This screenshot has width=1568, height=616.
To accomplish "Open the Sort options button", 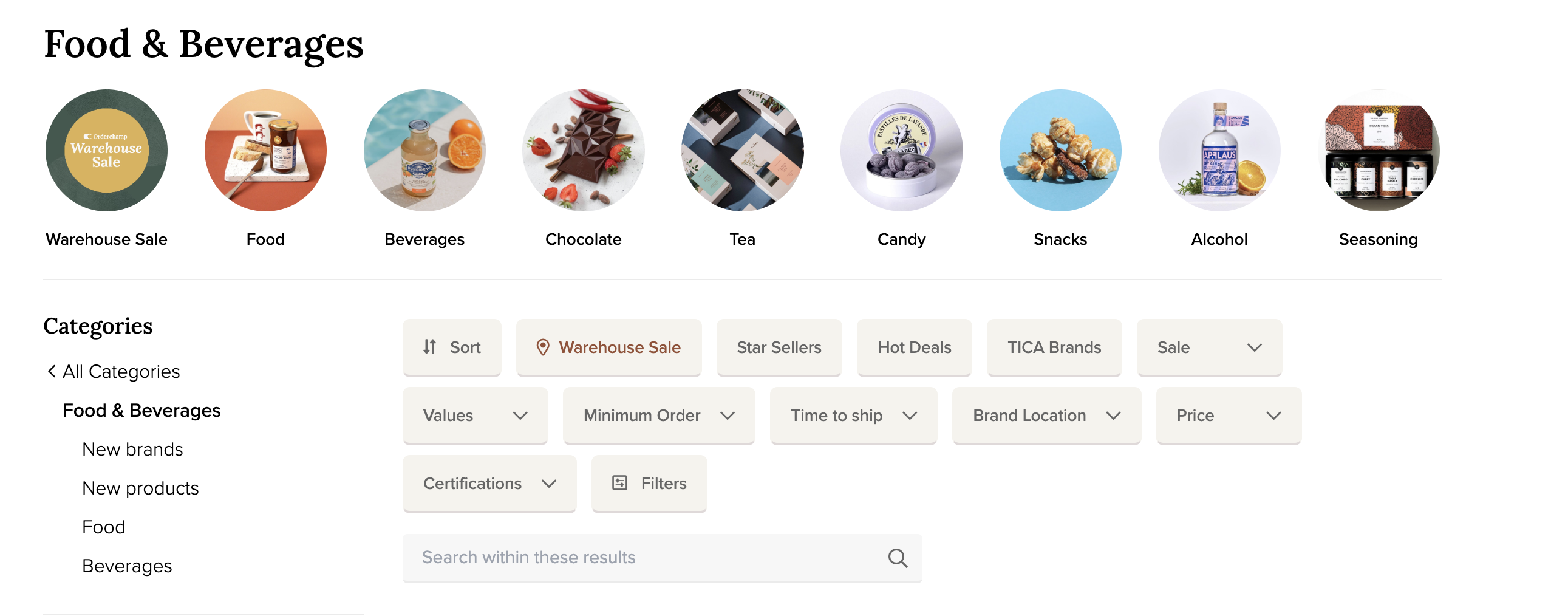I will tap(452, 347).
